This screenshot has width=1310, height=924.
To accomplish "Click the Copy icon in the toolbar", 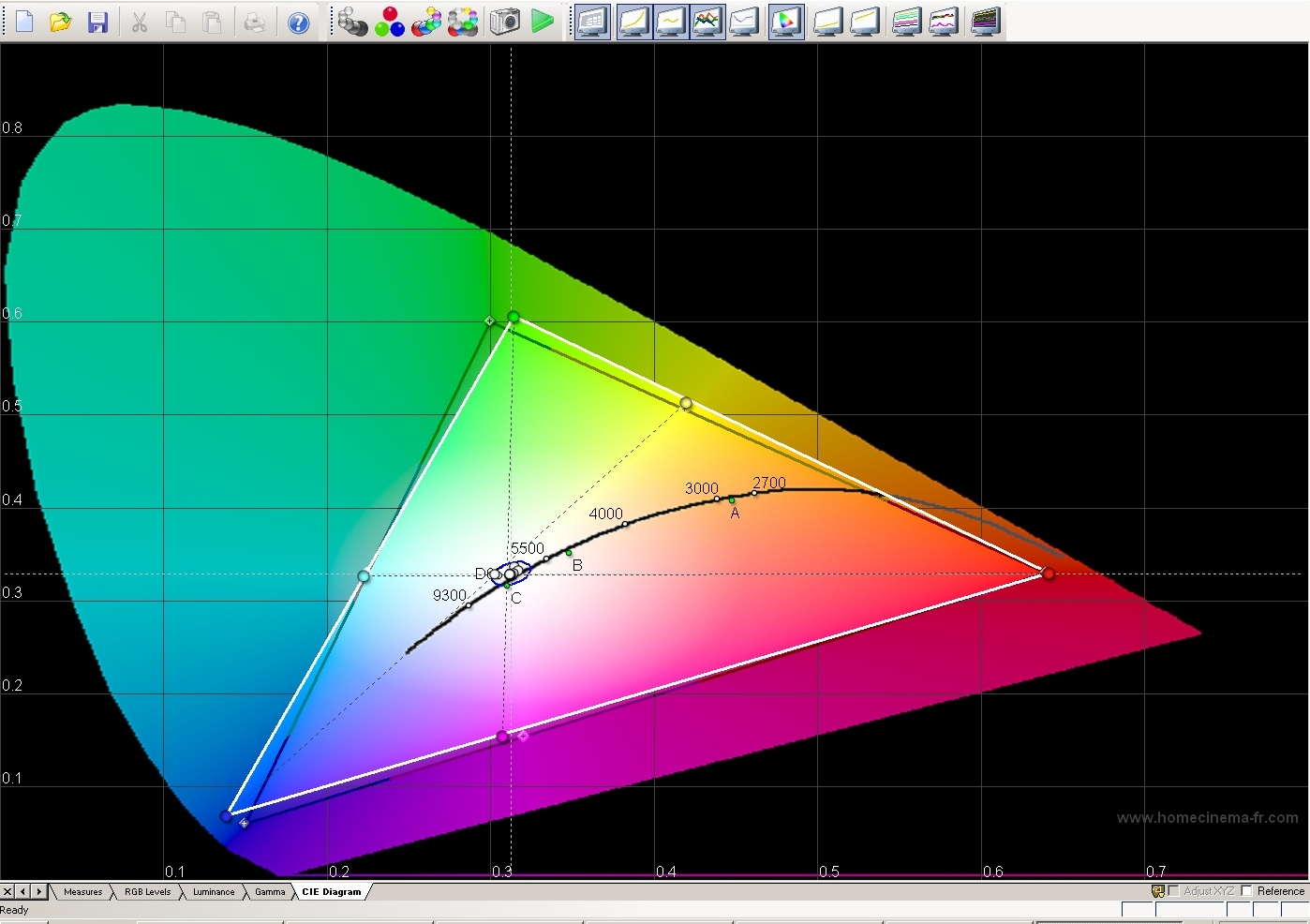I will (175, 22).
